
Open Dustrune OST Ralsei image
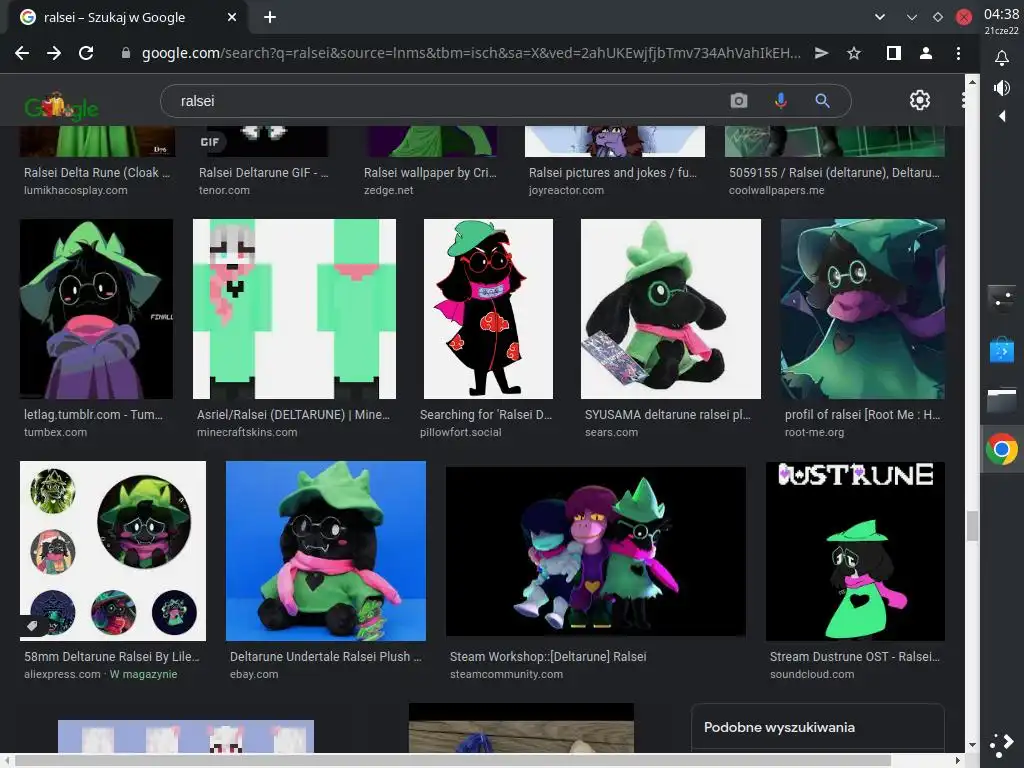coord(856,551)
